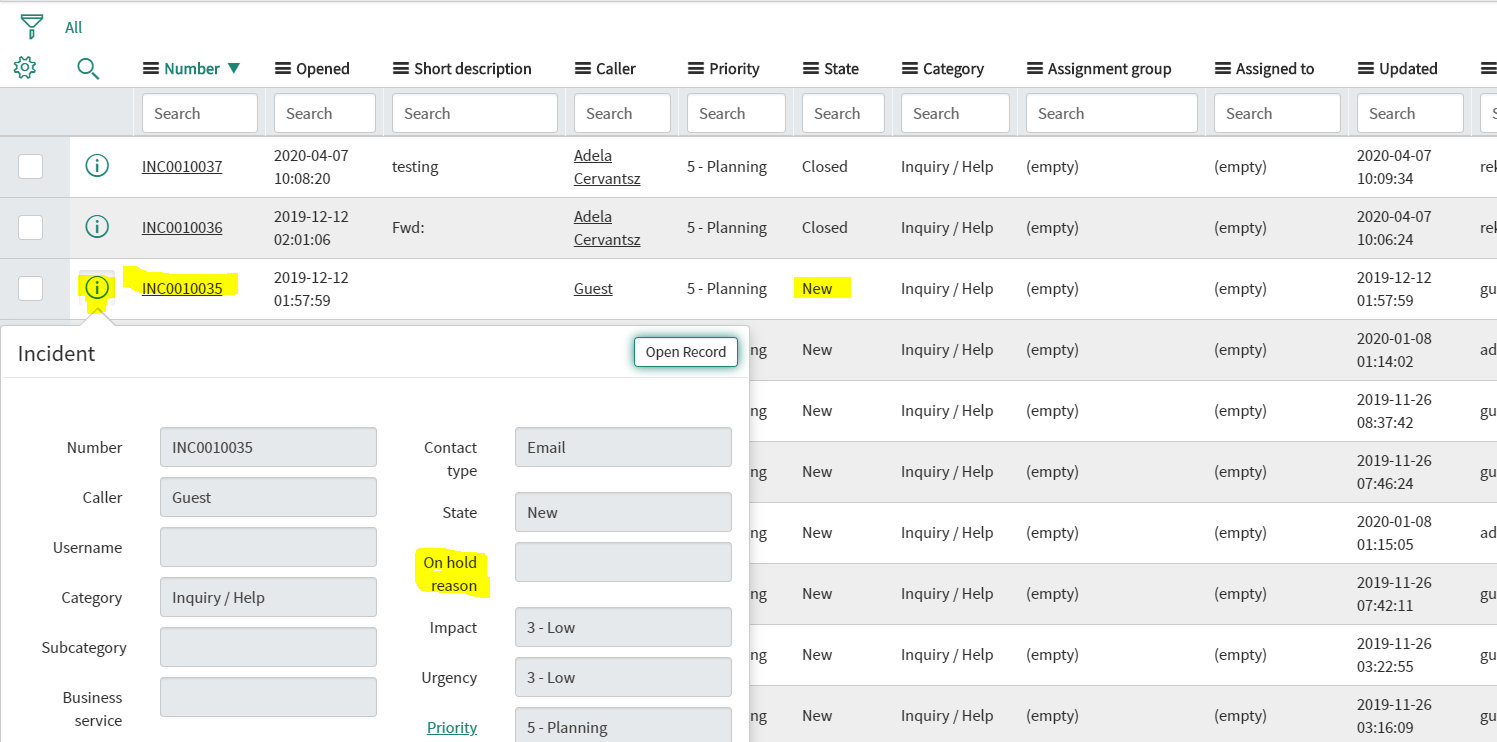Screen dimensions: 1497x742
Task: Toggle Number column sort arrow
Action: point(234,69)
